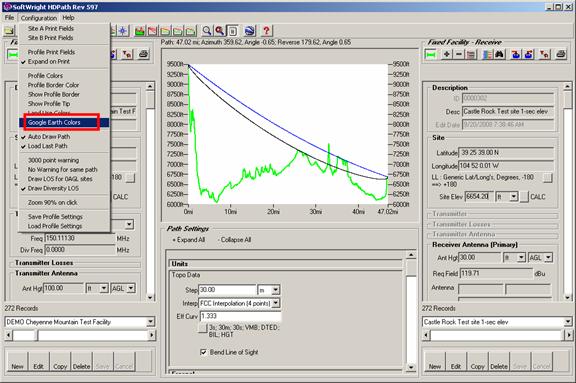Select Profile Colors menu item

tap(64, 76)
